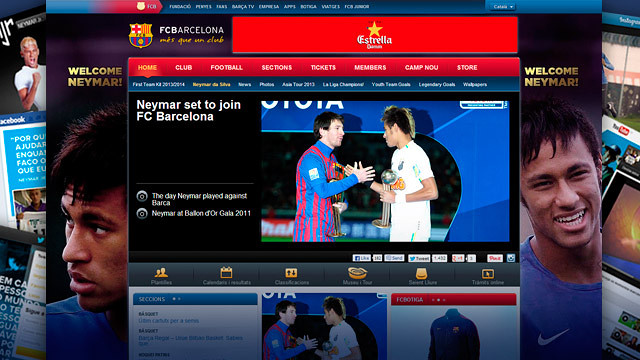Select the MEMBERS main tab
Image resolution: width=640 pixels, height=360 pixels.
pos(370,67)
